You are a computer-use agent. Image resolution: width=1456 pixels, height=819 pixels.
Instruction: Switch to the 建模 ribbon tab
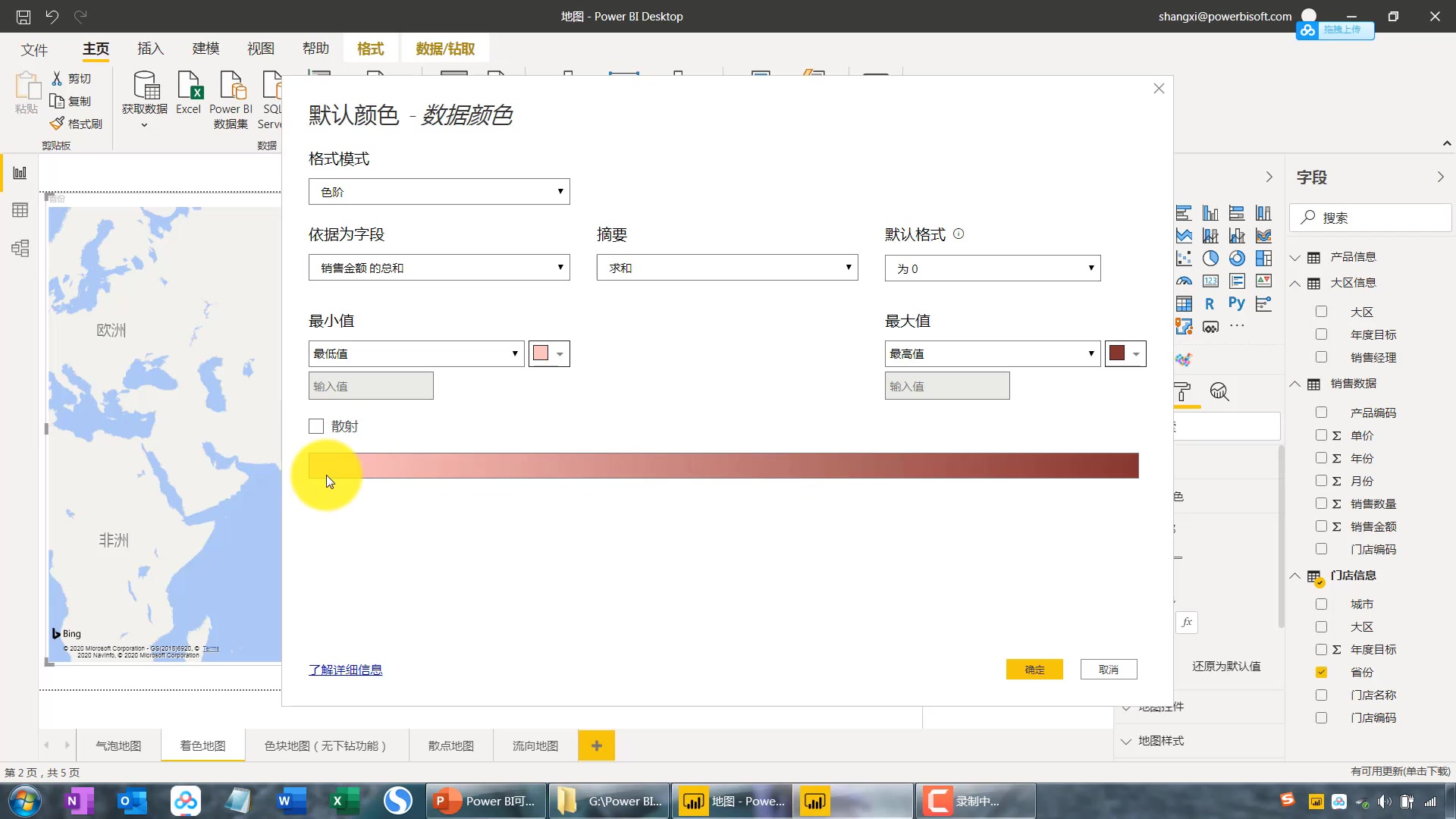[205, 48]
